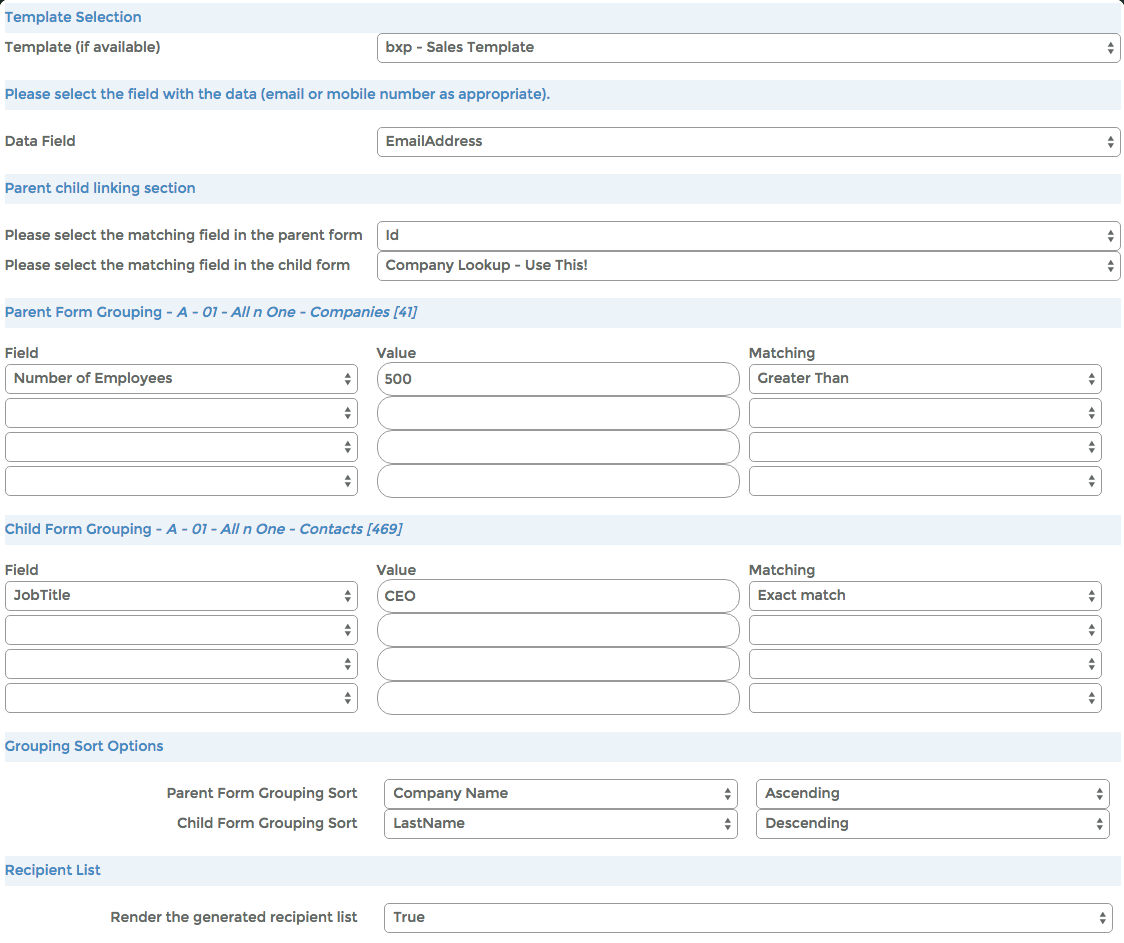The image size is (1124, 943).
Task: Click the value field containing 500
Action: [558, 379]
